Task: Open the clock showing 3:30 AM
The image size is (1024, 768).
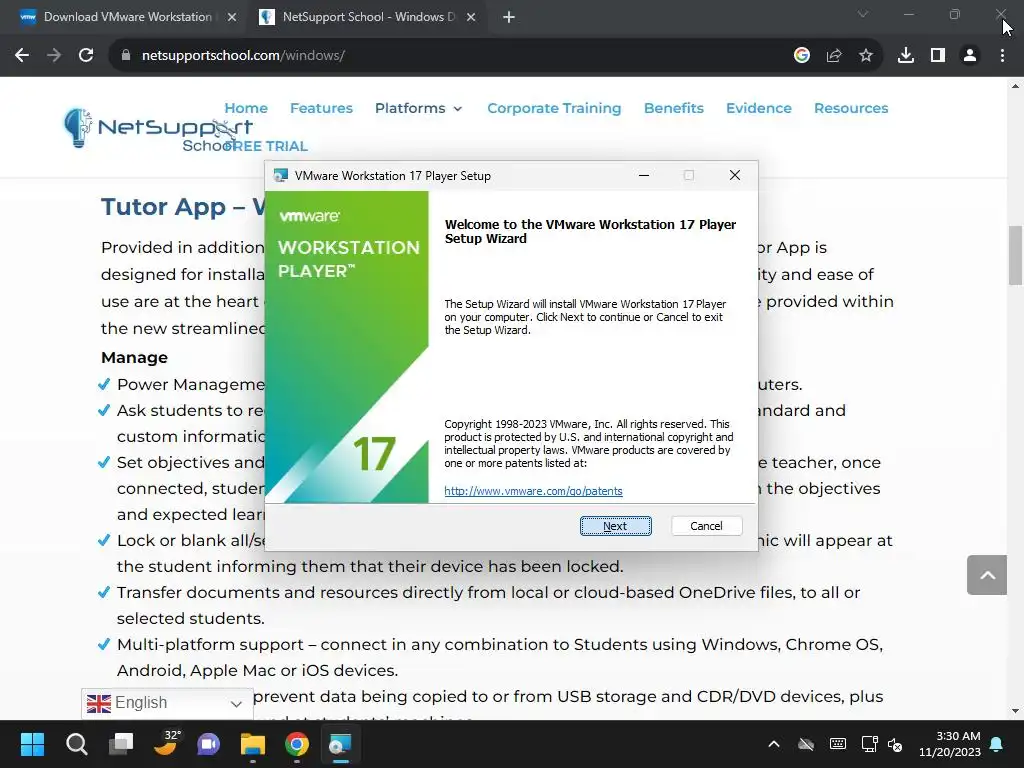Action: click(x=950, y=744)
